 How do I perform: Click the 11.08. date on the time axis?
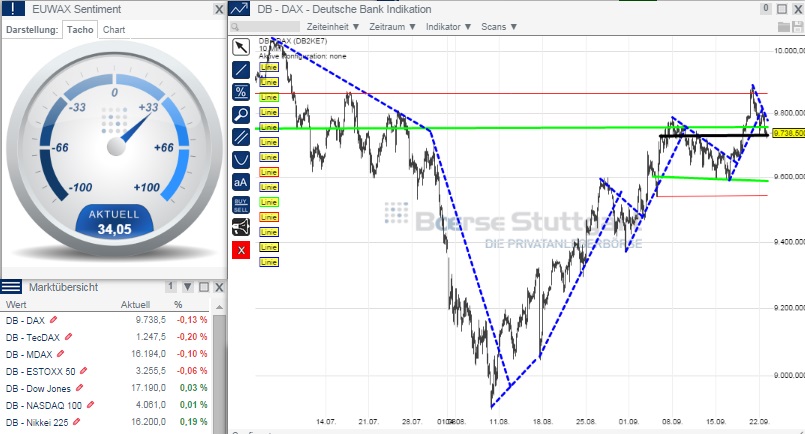point(499,421)
